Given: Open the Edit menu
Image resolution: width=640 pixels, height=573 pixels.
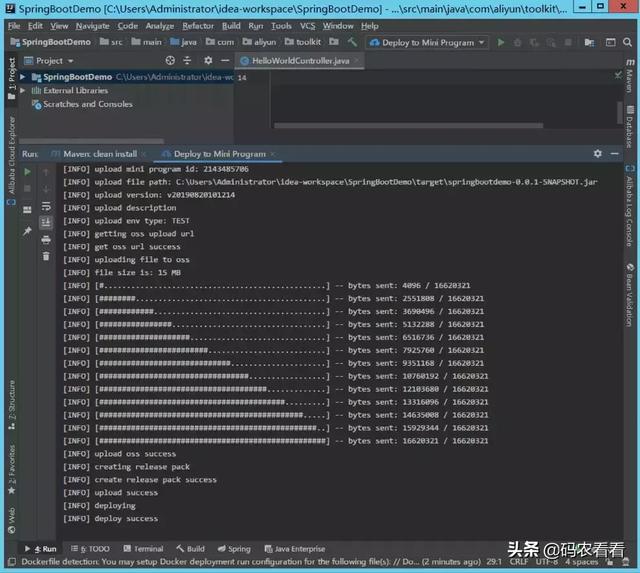Looking at the screenshot, I should pos(35,26).
